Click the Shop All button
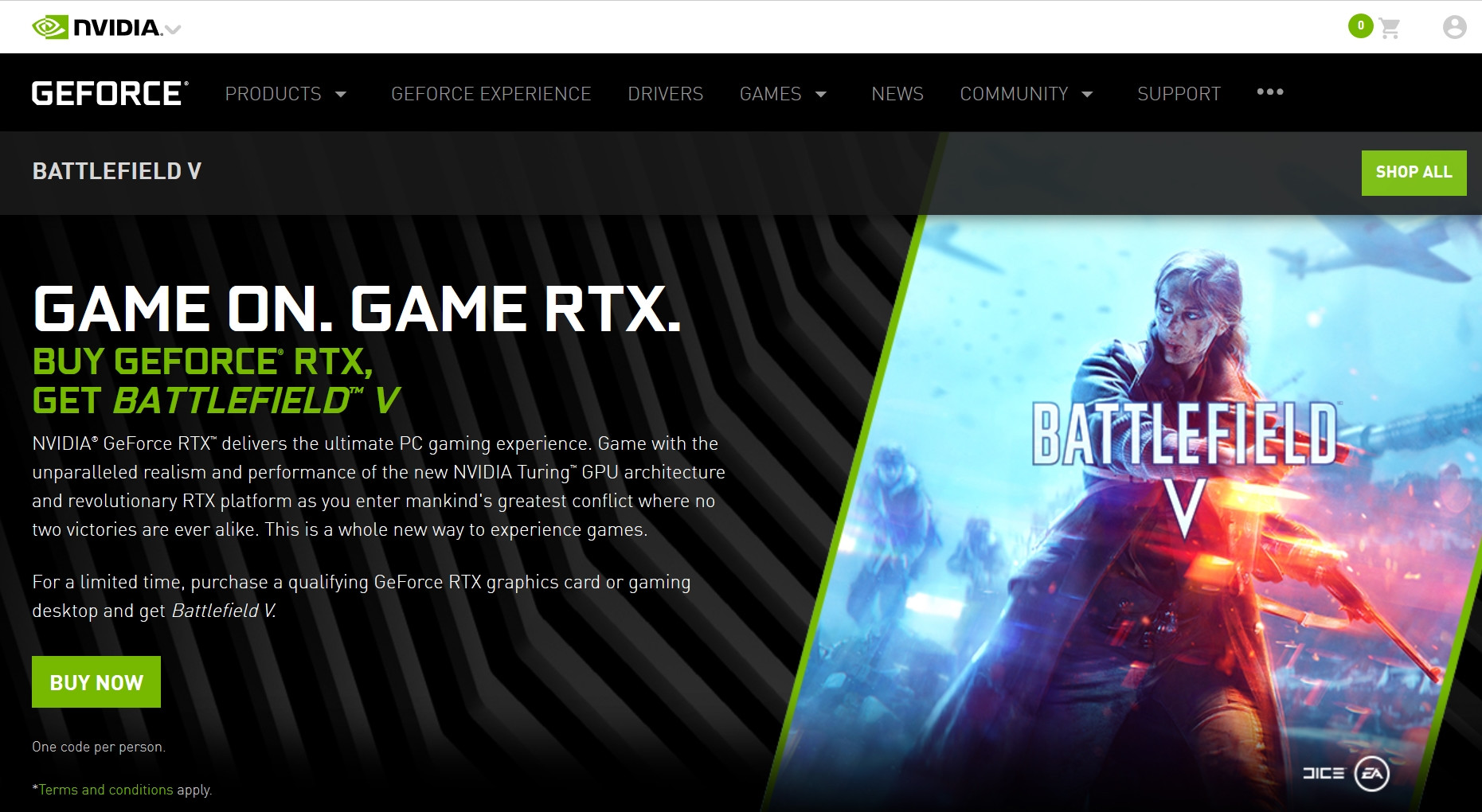 (1414, 173)
